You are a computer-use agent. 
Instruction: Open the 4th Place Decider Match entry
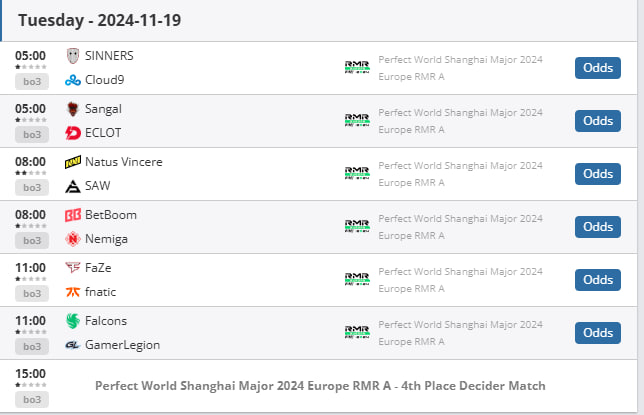click(320, 386)
